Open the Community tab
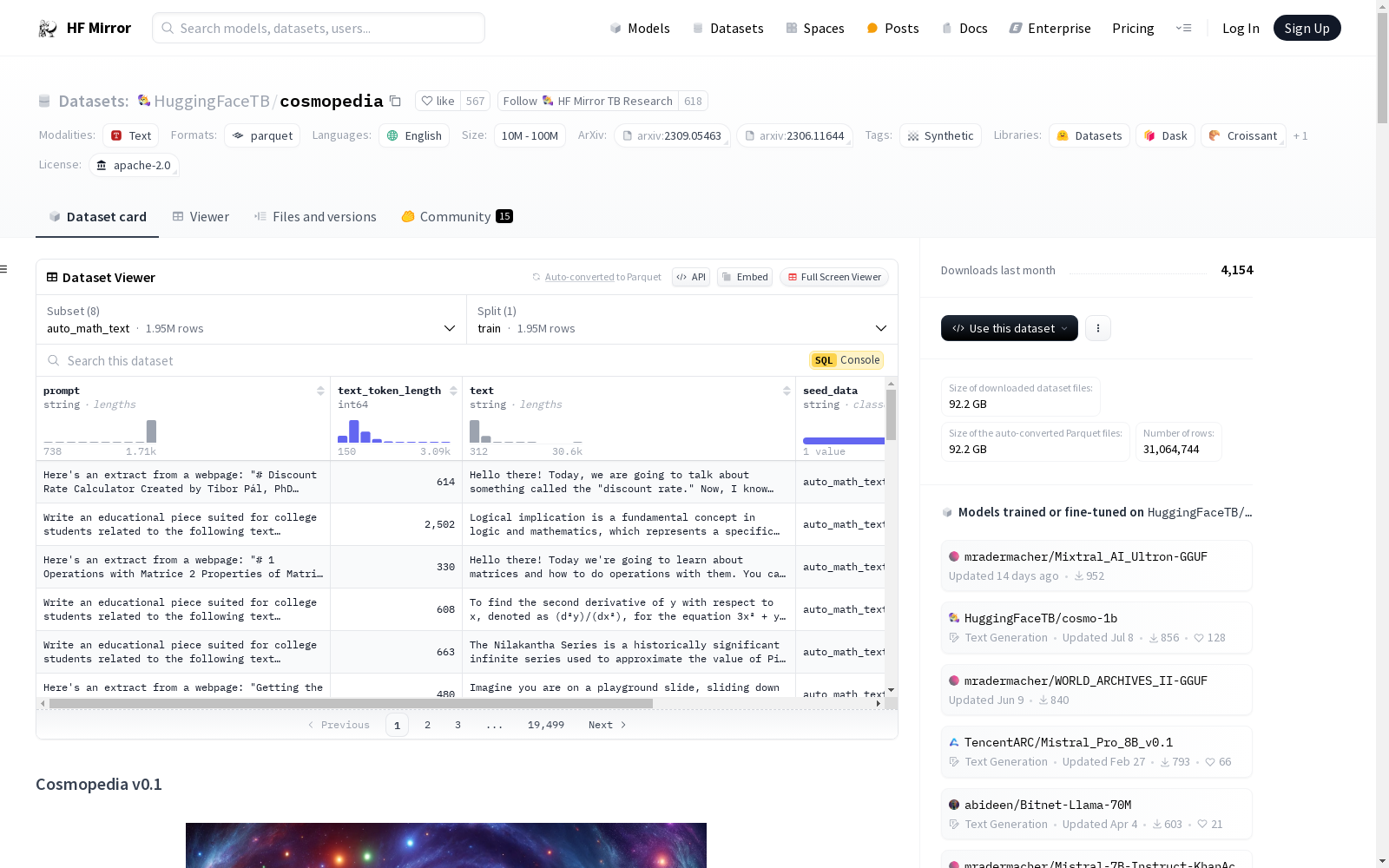 pos(457,217)
